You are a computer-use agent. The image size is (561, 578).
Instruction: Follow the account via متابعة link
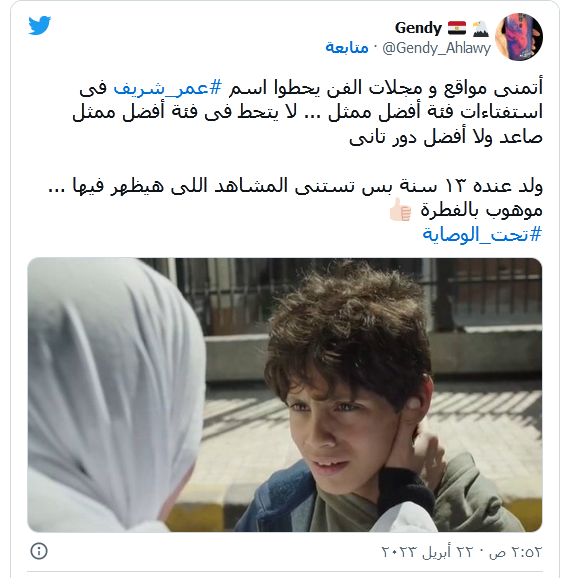[347, 48]
